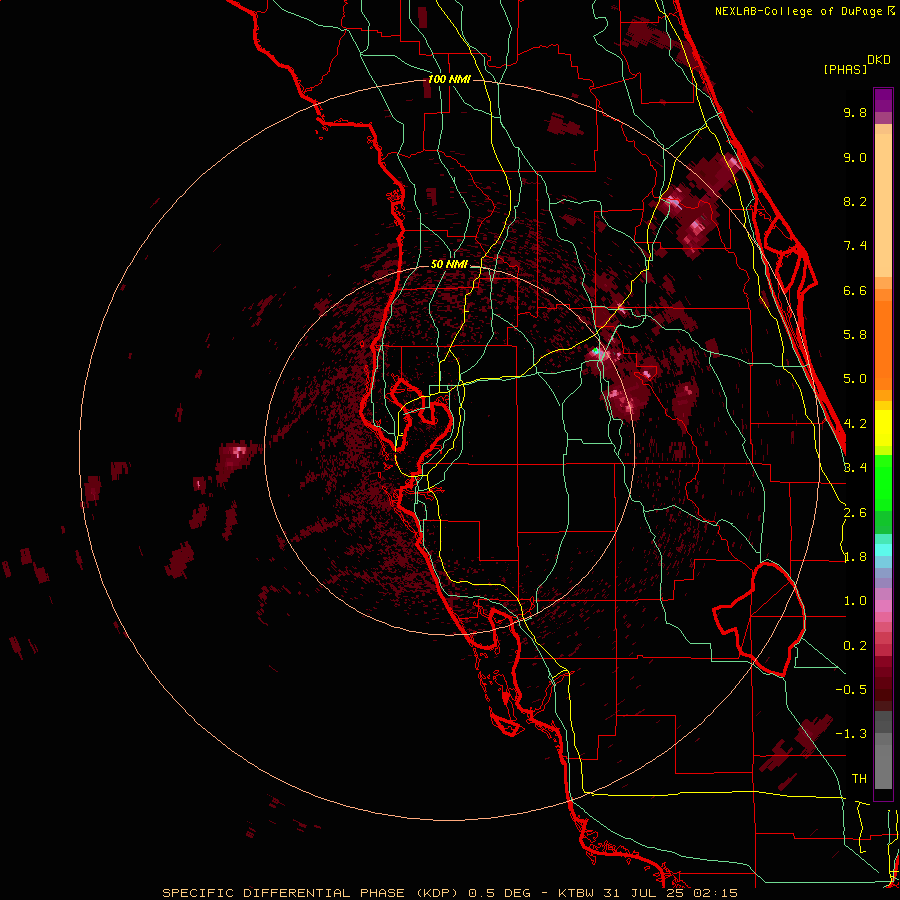Click the cyan segment of the color bar

coord(883,549)
